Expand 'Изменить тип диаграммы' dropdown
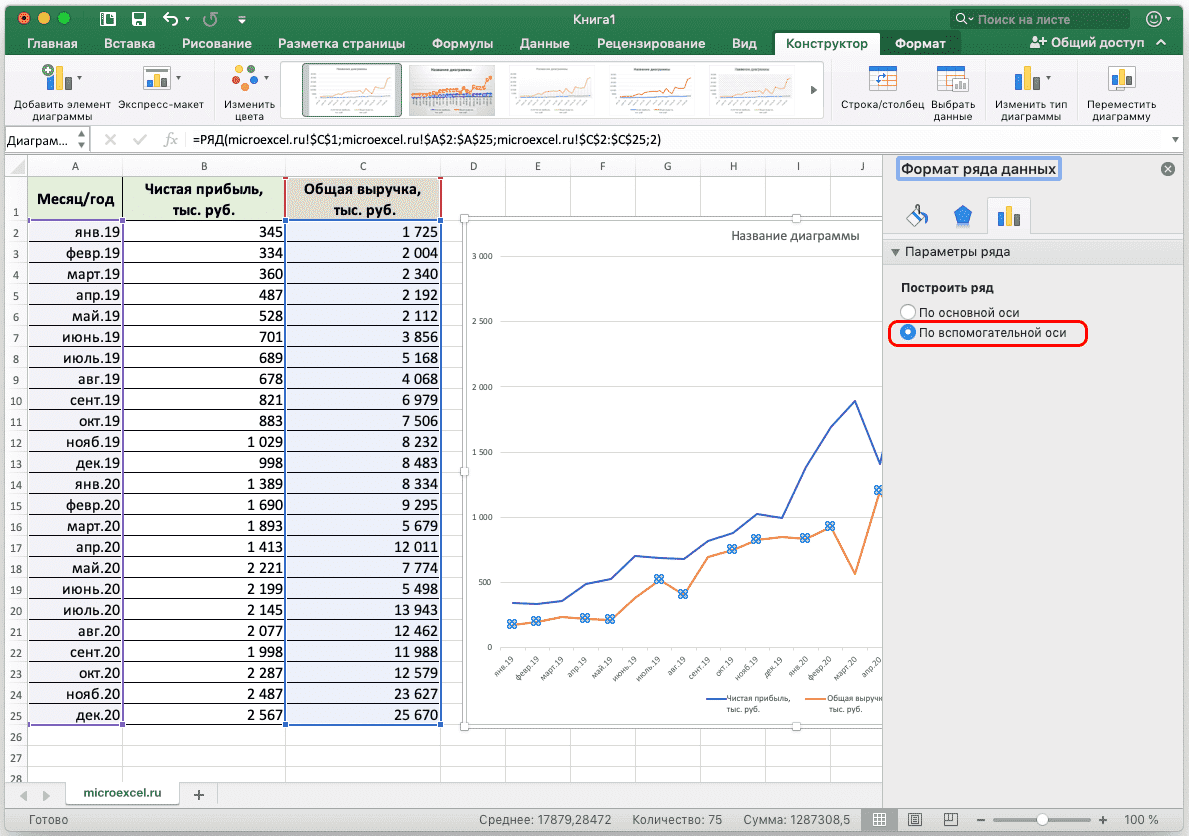This screenshot has width=1189, height=836. (1030, 80)
